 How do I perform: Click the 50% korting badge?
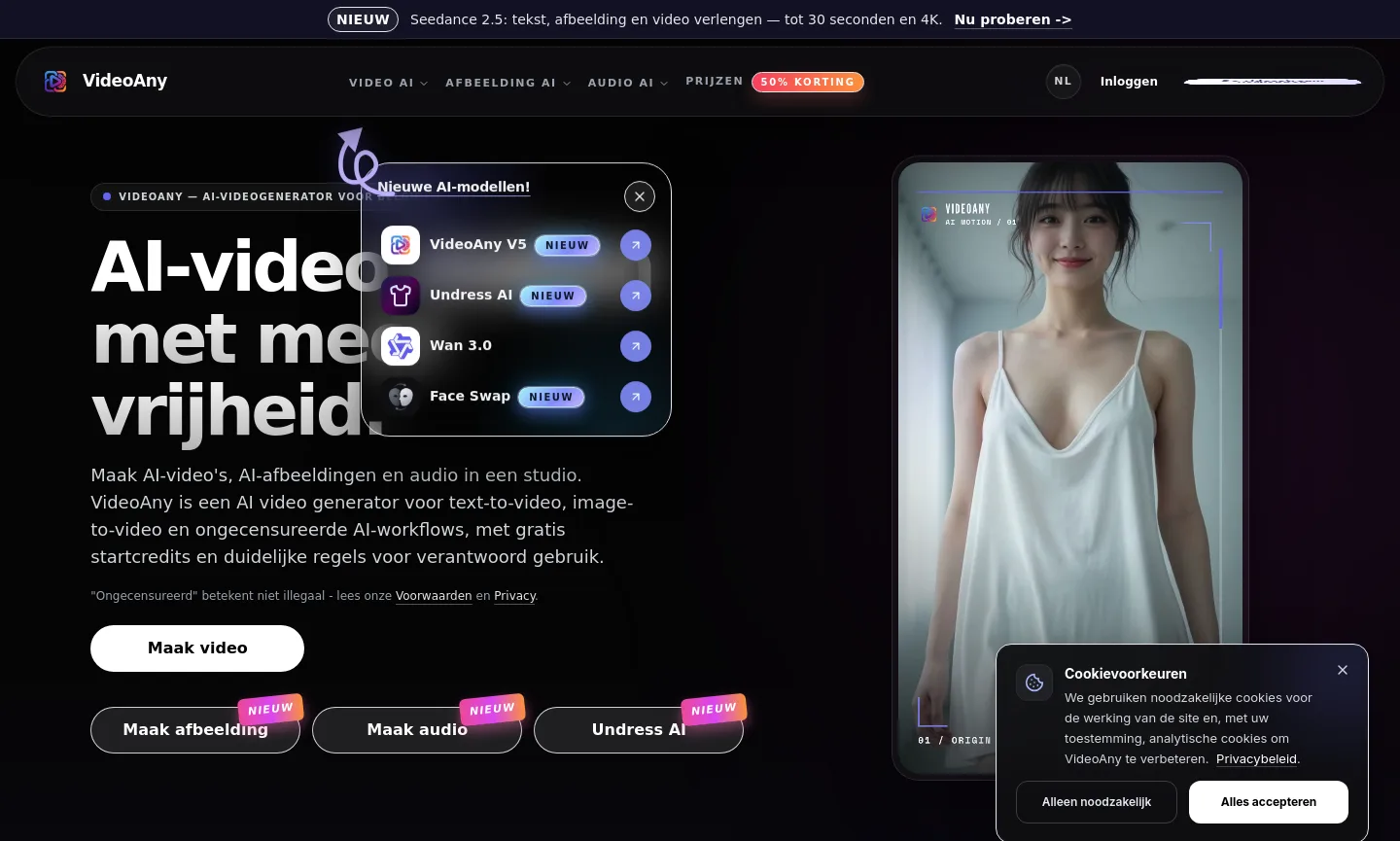[x=807, y=83]
